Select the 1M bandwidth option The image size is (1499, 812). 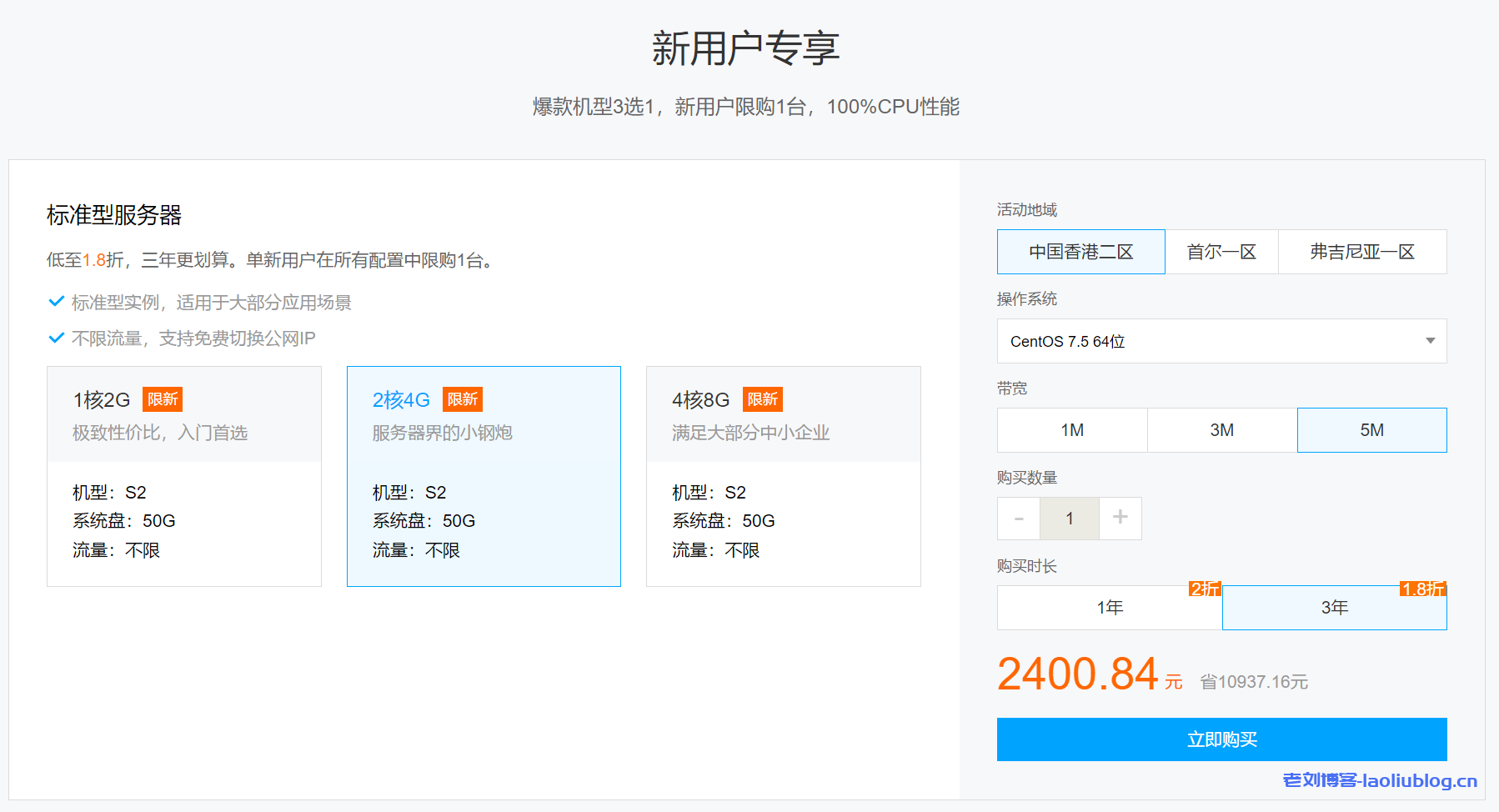pyautogui.click(x=1071, y=430)
